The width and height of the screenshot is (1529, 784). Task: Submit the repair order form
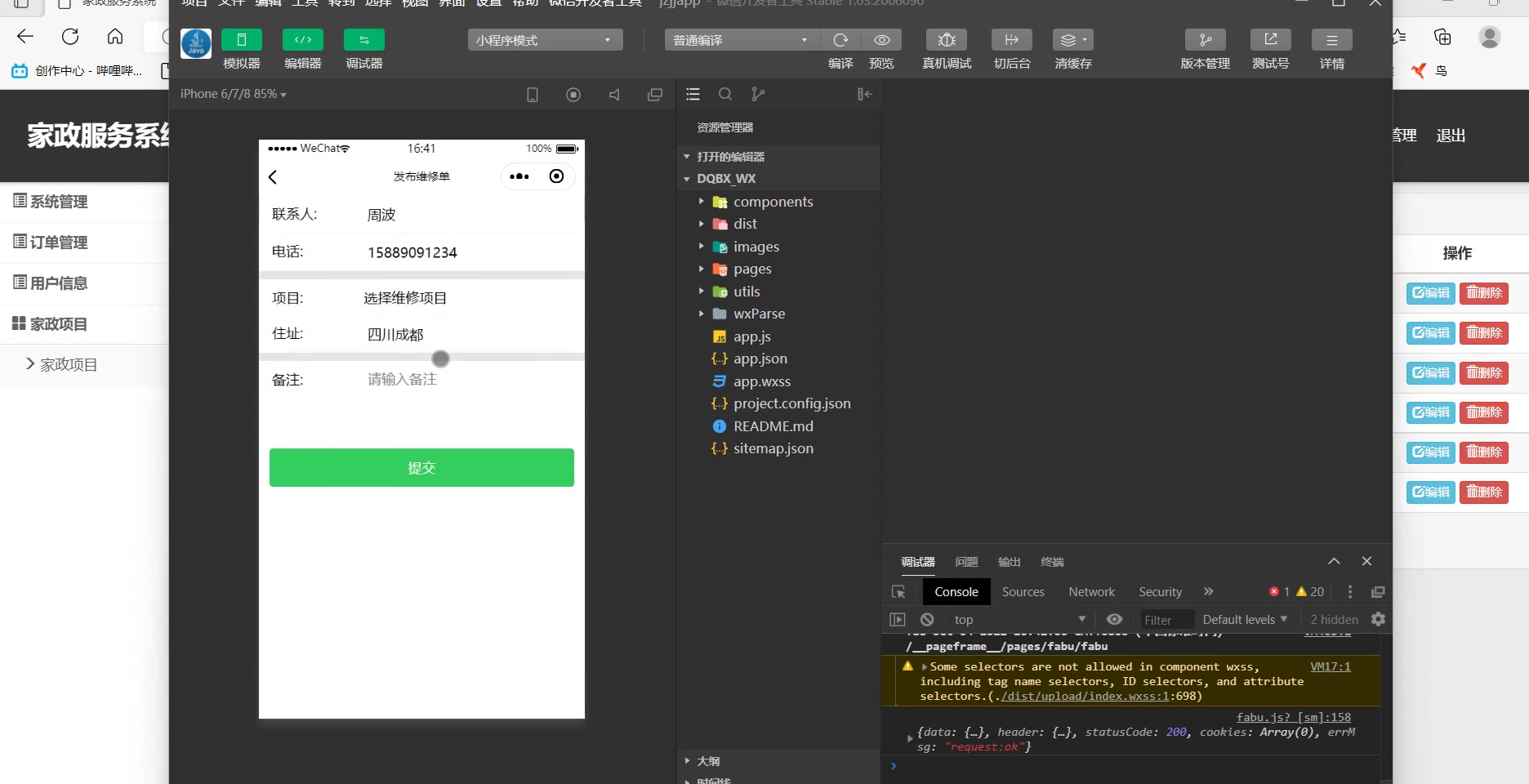(x=421, y=468)
